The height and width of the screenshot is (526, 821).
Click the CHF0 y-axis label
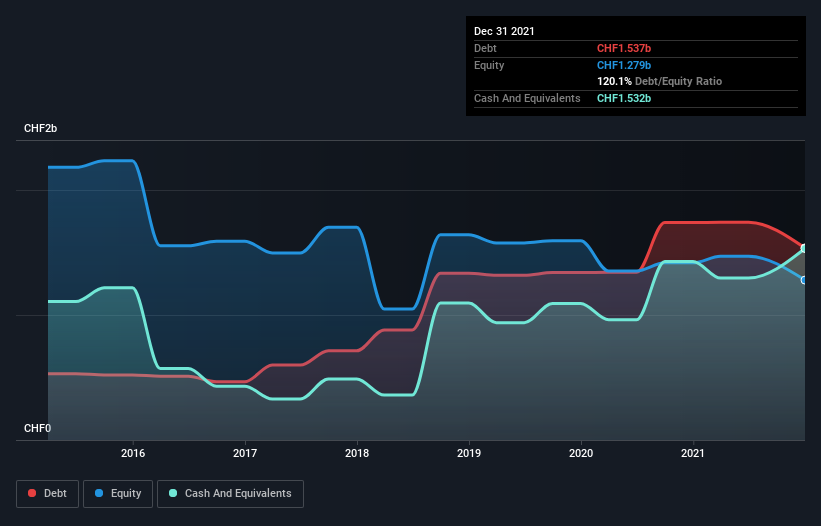click(x=37, y=428)
